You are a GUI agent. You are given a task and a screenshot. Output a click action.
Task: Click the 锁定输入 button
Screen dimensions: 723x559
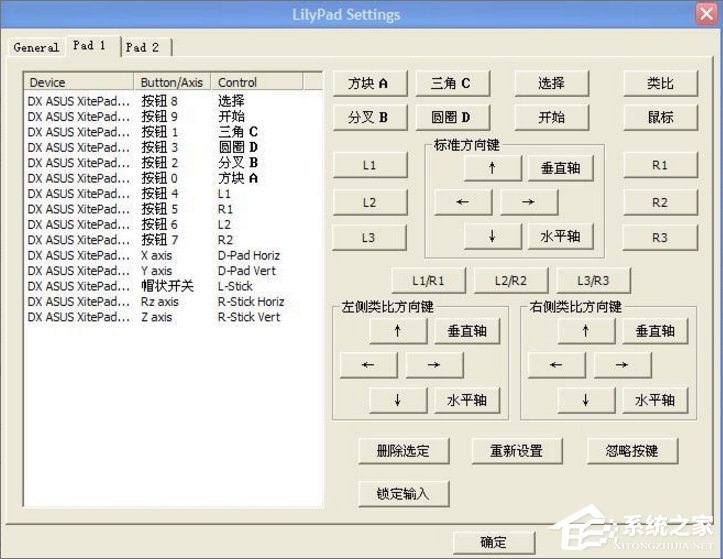[x=404, y=493]
